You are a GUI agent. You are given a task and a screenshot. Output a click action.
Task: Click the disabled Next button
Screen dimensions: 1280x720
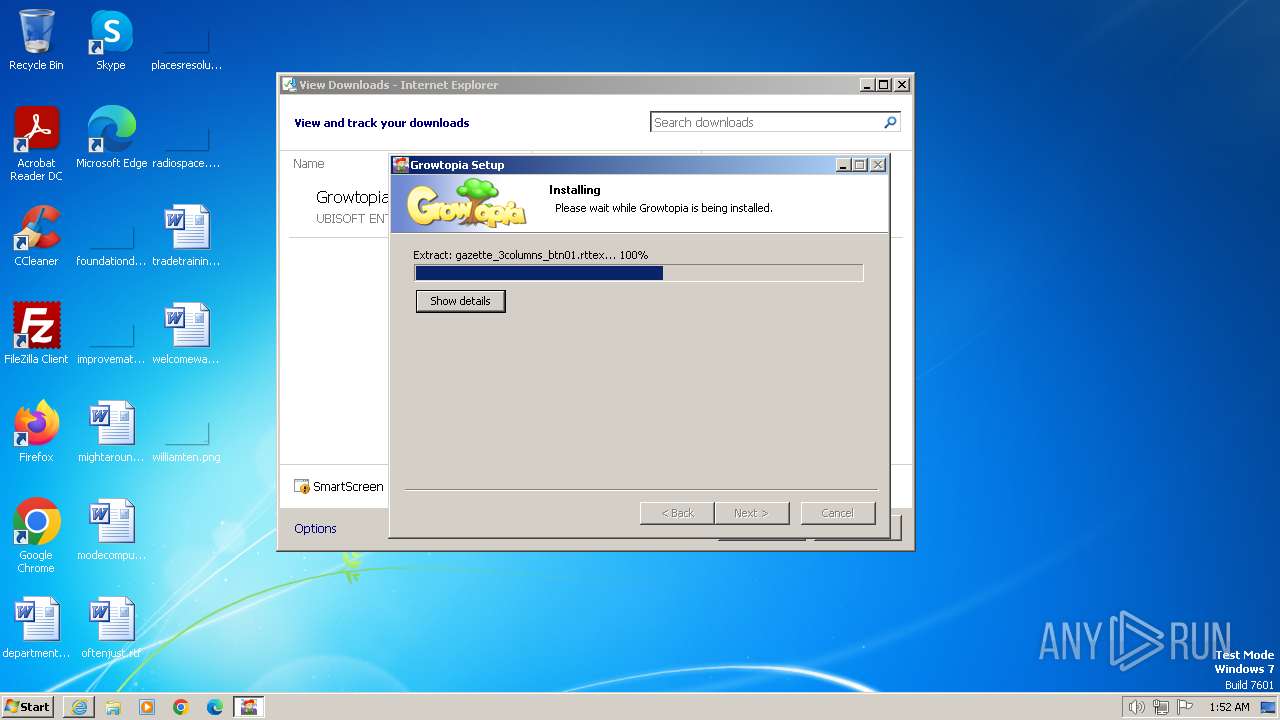tap(752, 513)
